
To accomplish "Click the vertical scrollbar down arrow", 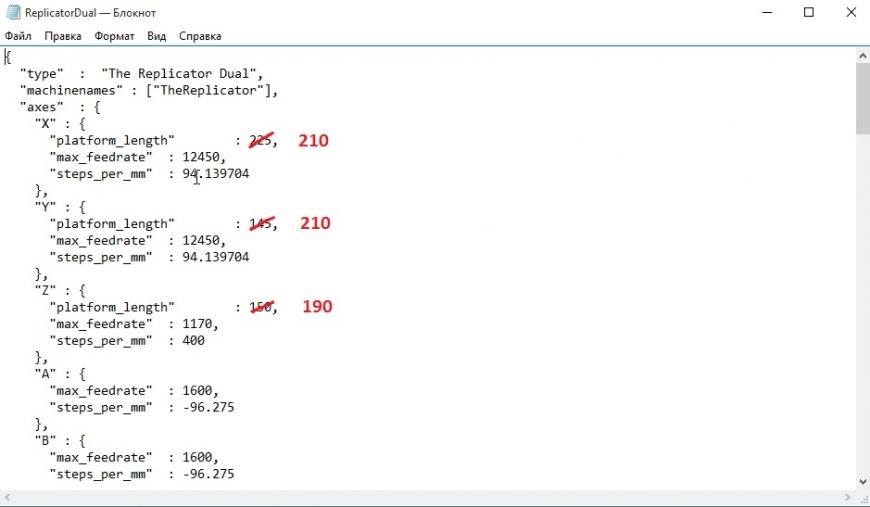I will pyautogui.click(x=863, y=481).
